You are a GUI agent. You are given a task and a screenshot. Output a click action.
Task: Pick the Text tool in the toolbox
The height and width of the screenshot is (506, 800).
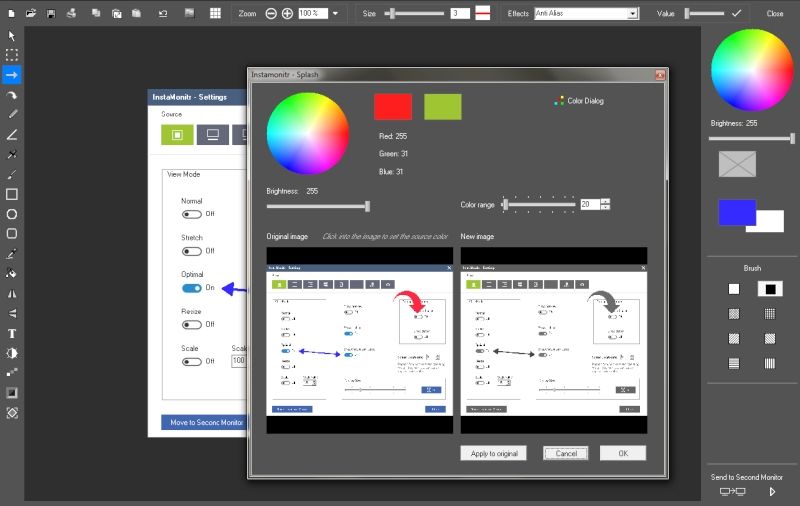point(12,333)
